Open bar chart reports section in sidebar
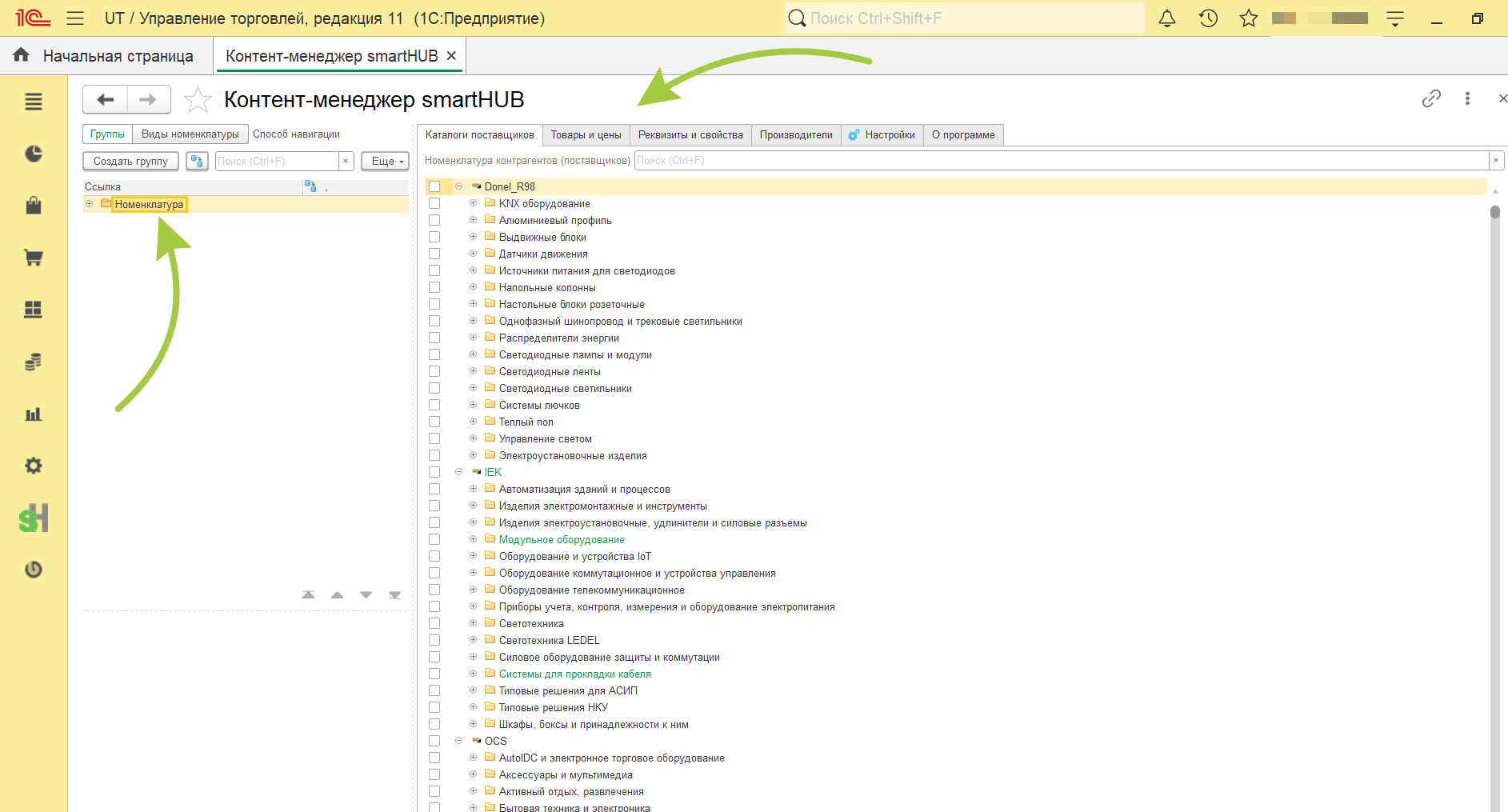The height and width of the screenshot is (812, 1508). click(34, 414)
